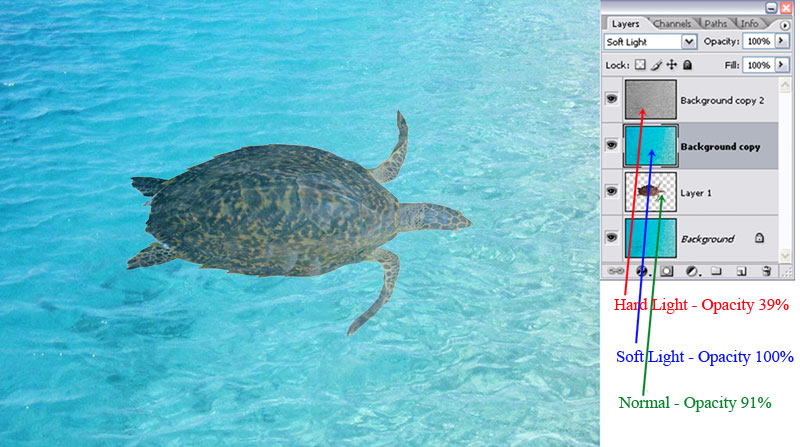Viewport: 800px width, 447px height.
Task: Open the Layers panel flyout menu
Action: [x=785, y=24]
